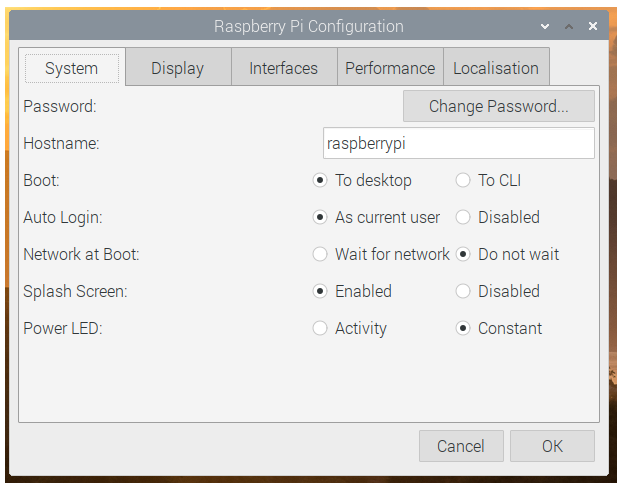
Task: Click the System tab
Action: [71, 68]
